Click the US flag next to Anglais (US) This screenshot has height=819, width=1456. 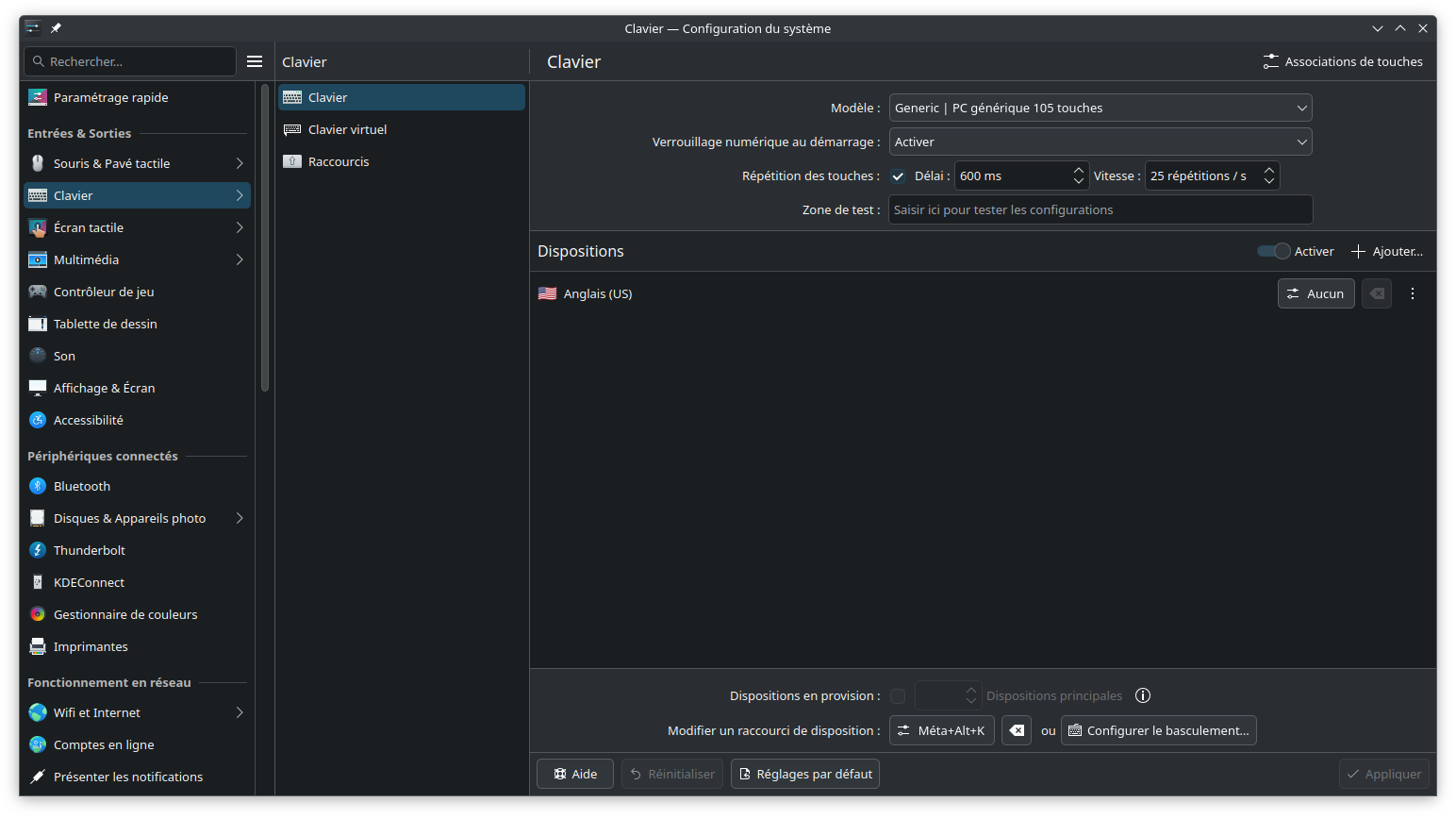547,293
